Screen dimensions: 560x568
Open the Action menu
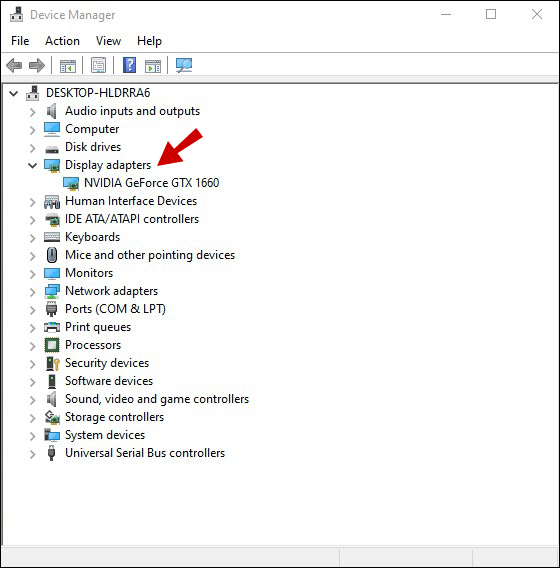point(62,41)
